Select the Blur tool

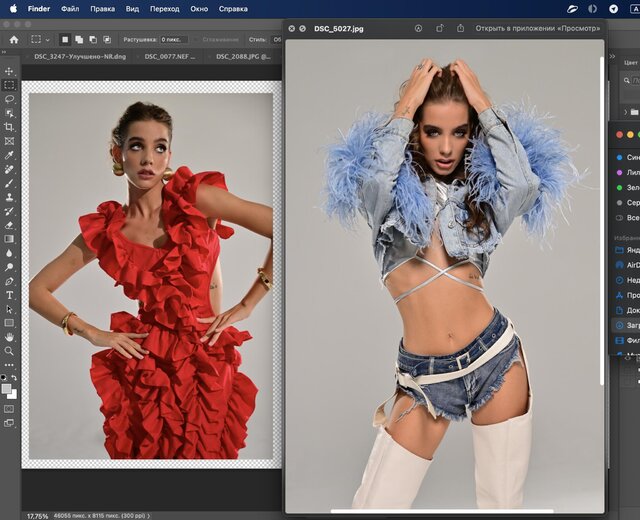(9, 253)
